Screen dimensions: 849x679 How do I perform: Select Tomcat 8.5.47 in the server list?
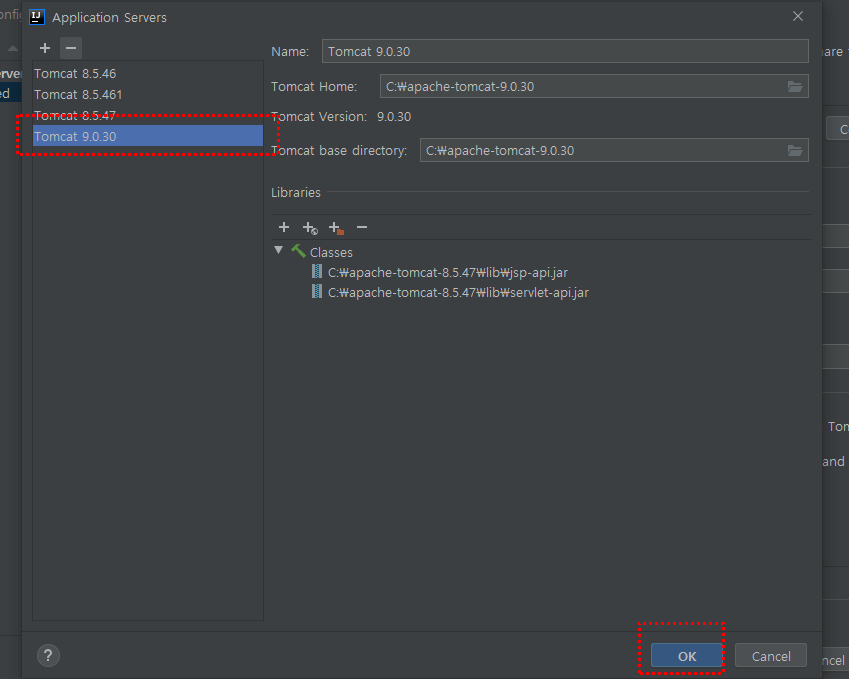148,115
